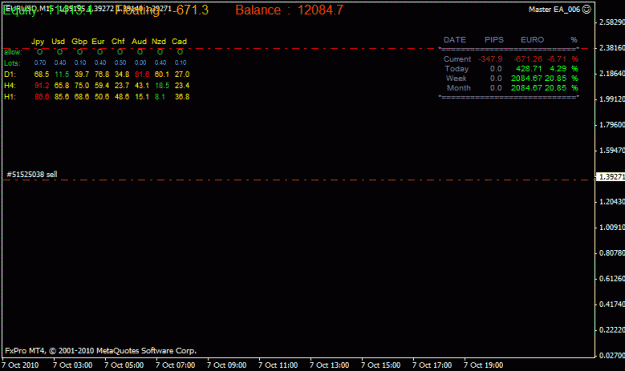This screenshot has height=371, width=625.
Task: Toggle the allow circle under Gbp
Action: coord(80,52)
